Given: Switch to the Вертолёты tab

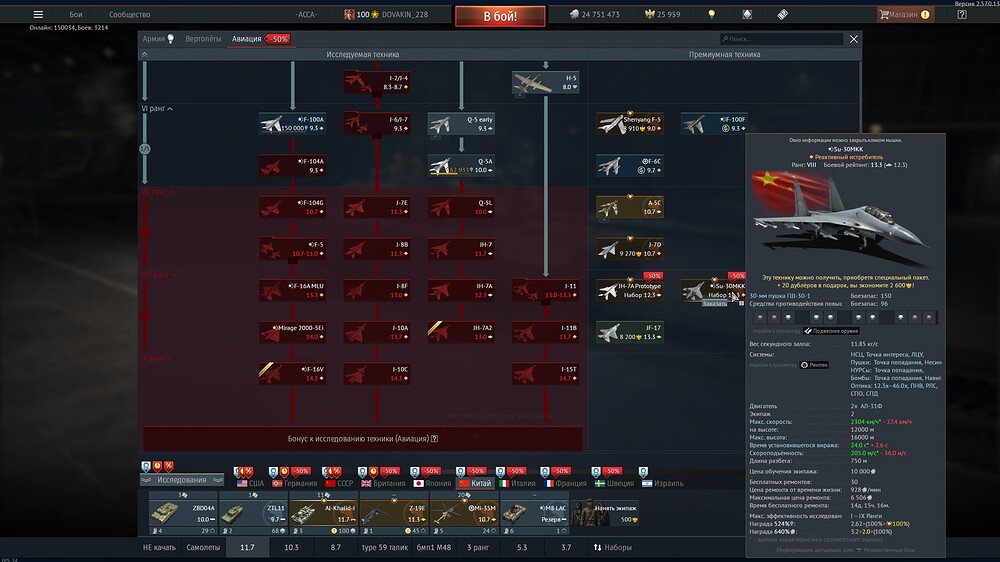Looking at the screenshot, I should pos(203,39).
